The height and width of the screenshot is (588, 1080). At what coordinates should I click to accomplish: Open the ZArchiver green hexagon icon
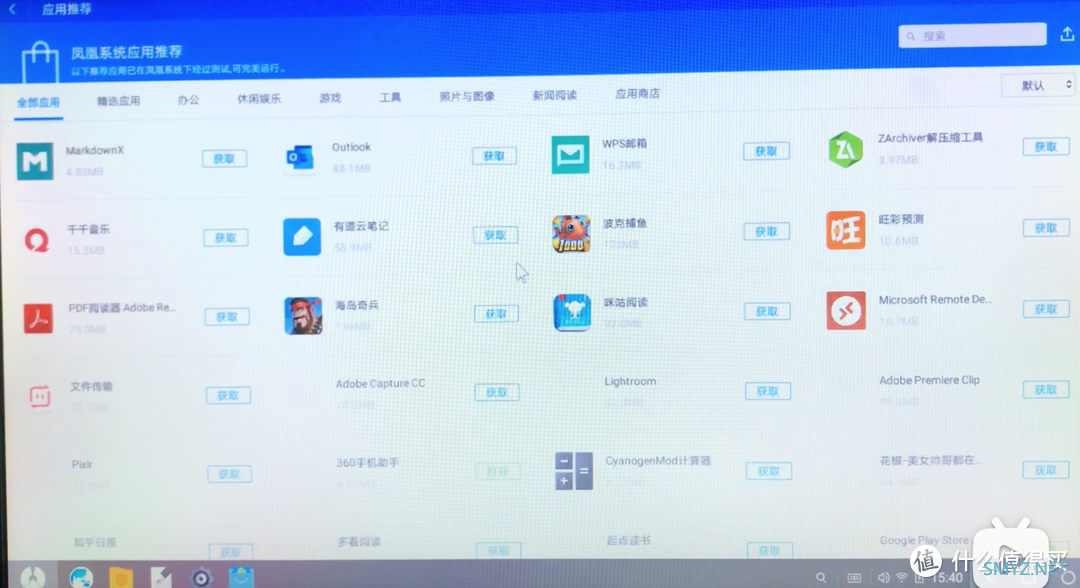click(845, 149)
